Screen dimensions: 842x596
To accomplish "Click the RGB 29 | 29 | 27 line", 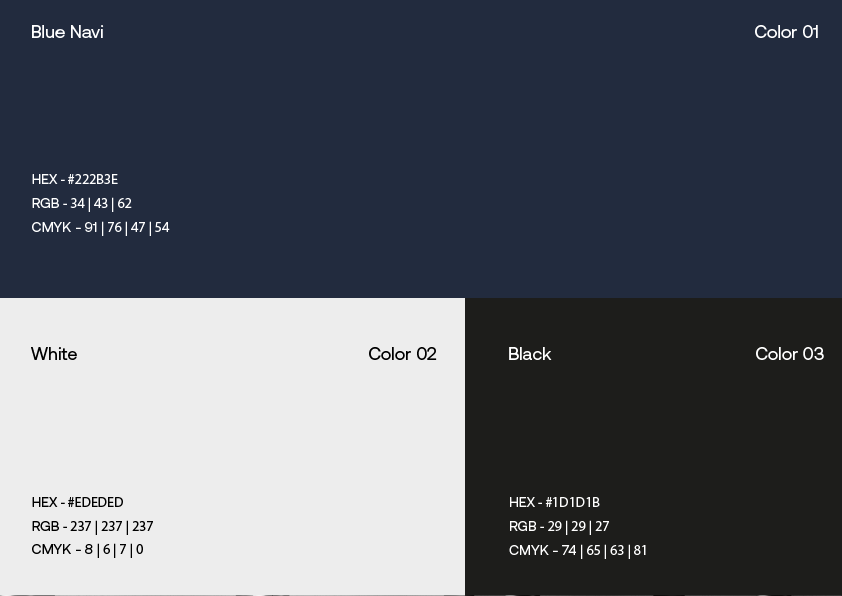I will pos(559,527).
